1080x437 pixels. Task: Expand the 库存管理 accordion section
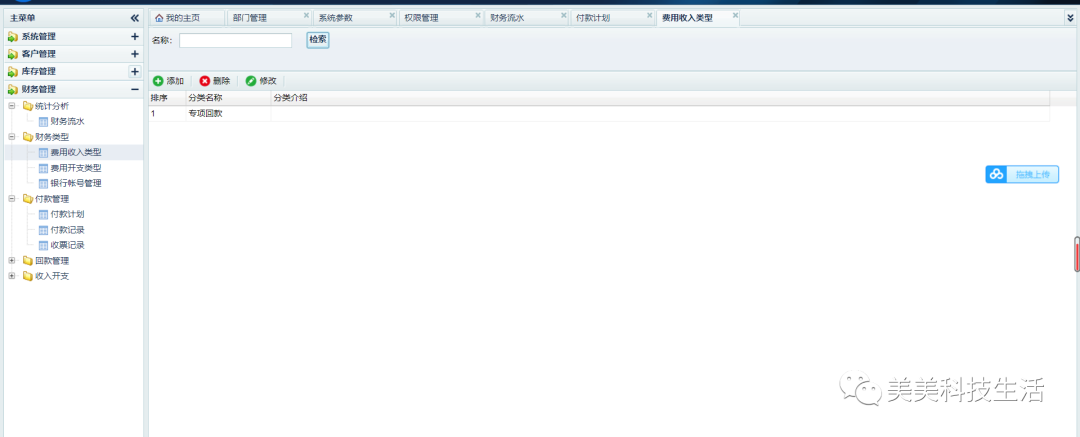[x=135, y=72]
